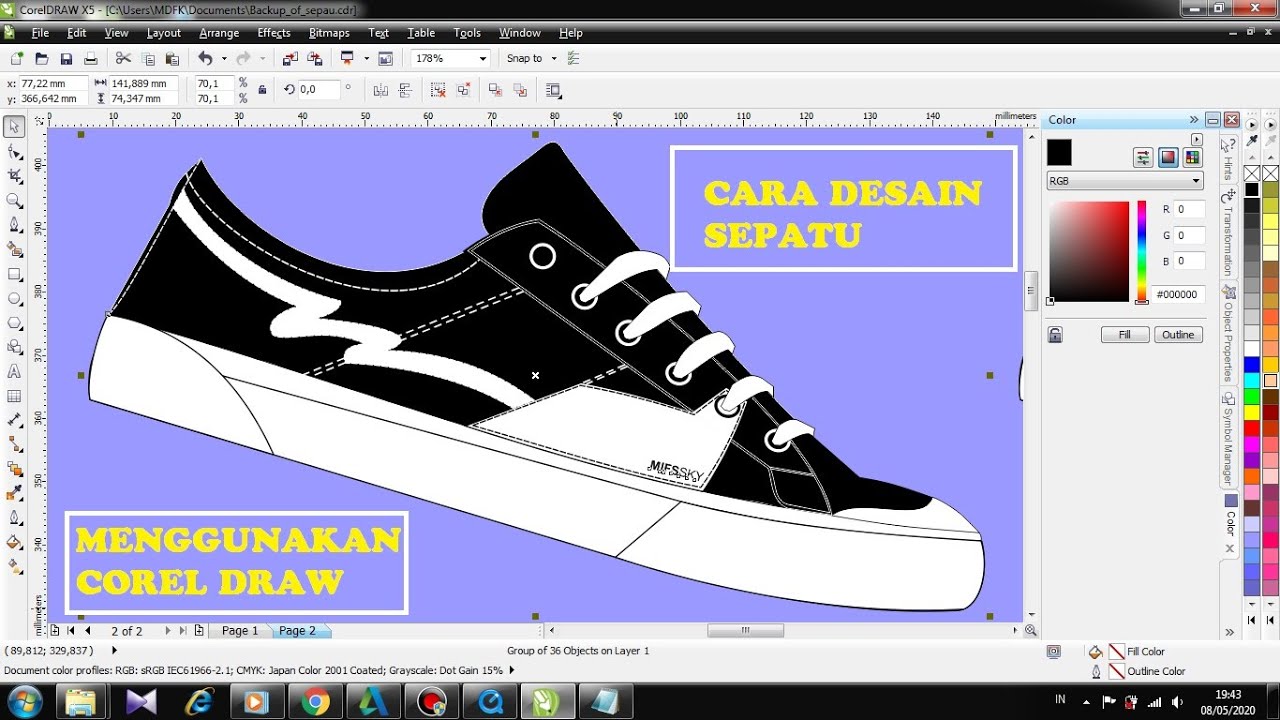Viewport: 1280px width, 720px height.
Task: Show color viewers in Color docker
Action: tap(1167, 157)
